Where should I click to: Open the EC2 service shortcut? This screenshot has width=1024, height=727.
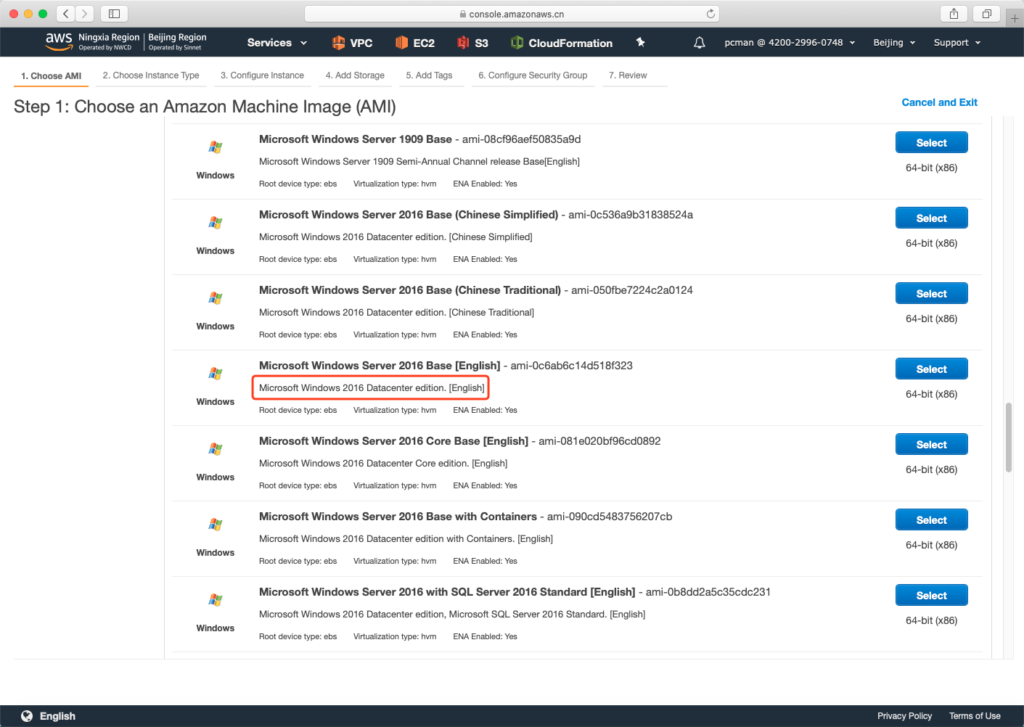(x=414, y=43)
